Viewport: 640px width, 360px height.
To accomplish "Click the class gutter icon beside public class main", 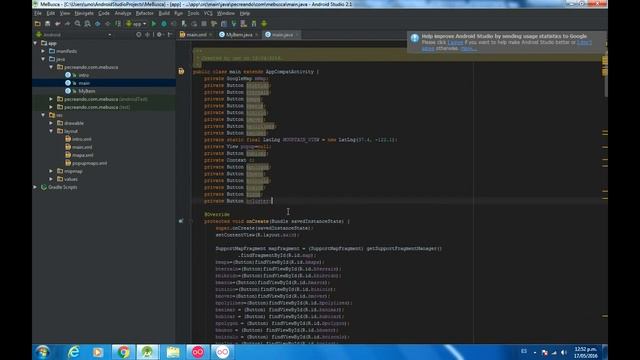I will [181, 71].
